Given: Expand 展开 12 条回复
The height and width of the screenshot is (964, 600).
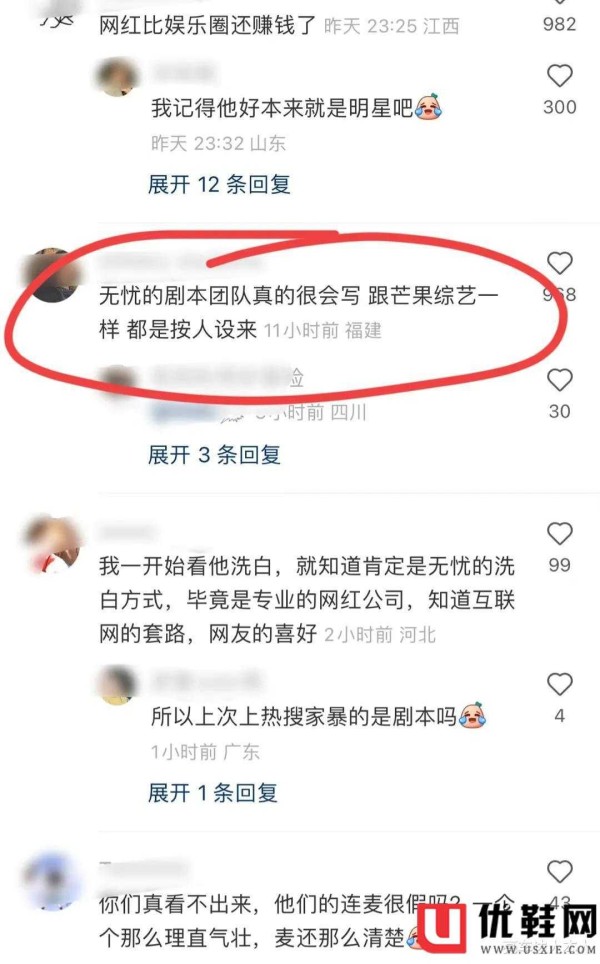Looking at the screenshot, I should click(219, 184).
